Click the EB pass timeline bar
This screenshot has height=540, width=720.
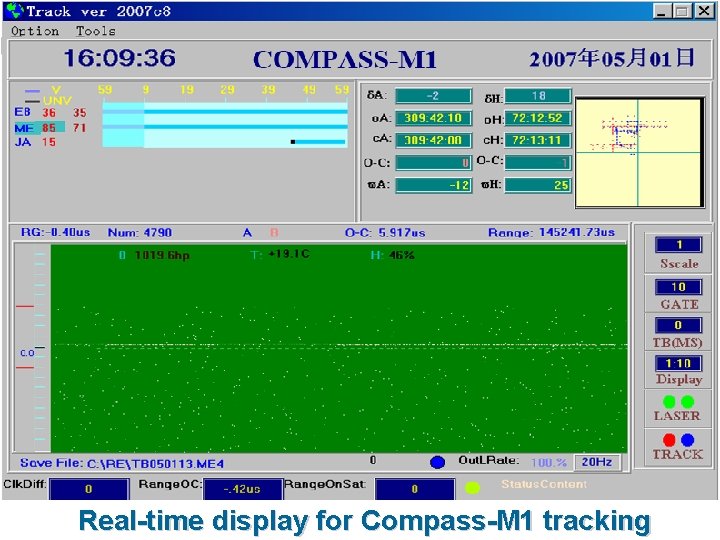coord(225,112)
